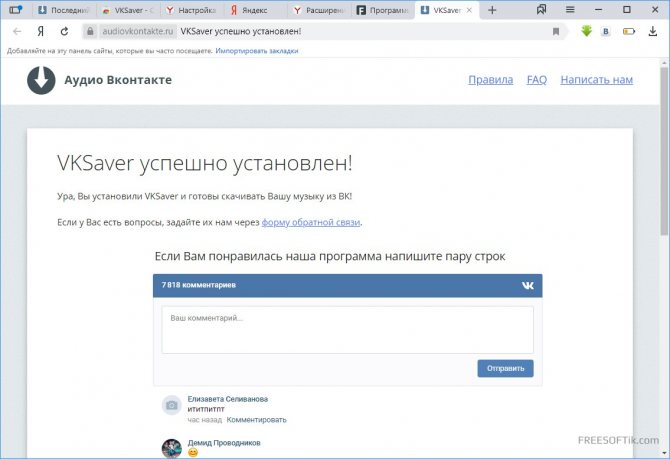The width and height of the screenshot is (670, 459).
Task: Open Демид Проводников's profile name
Action: [x=224, y=443]
